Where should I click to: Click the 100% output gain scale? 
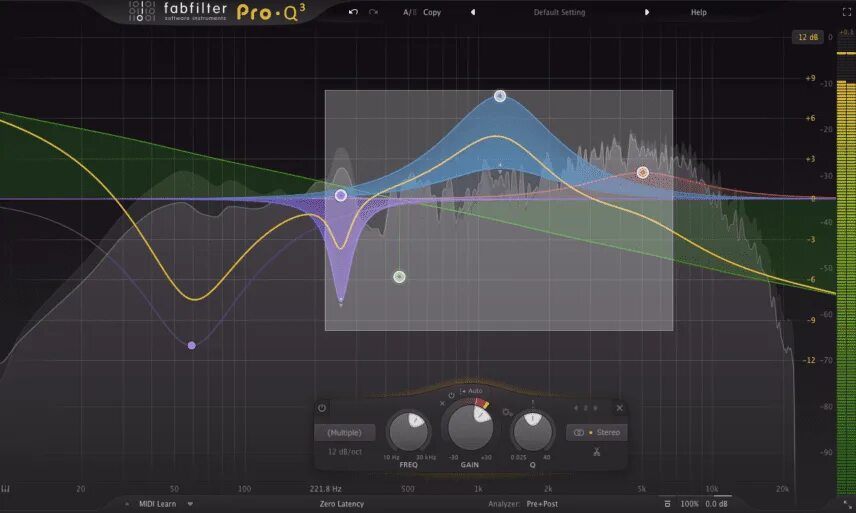click(689, 504)
